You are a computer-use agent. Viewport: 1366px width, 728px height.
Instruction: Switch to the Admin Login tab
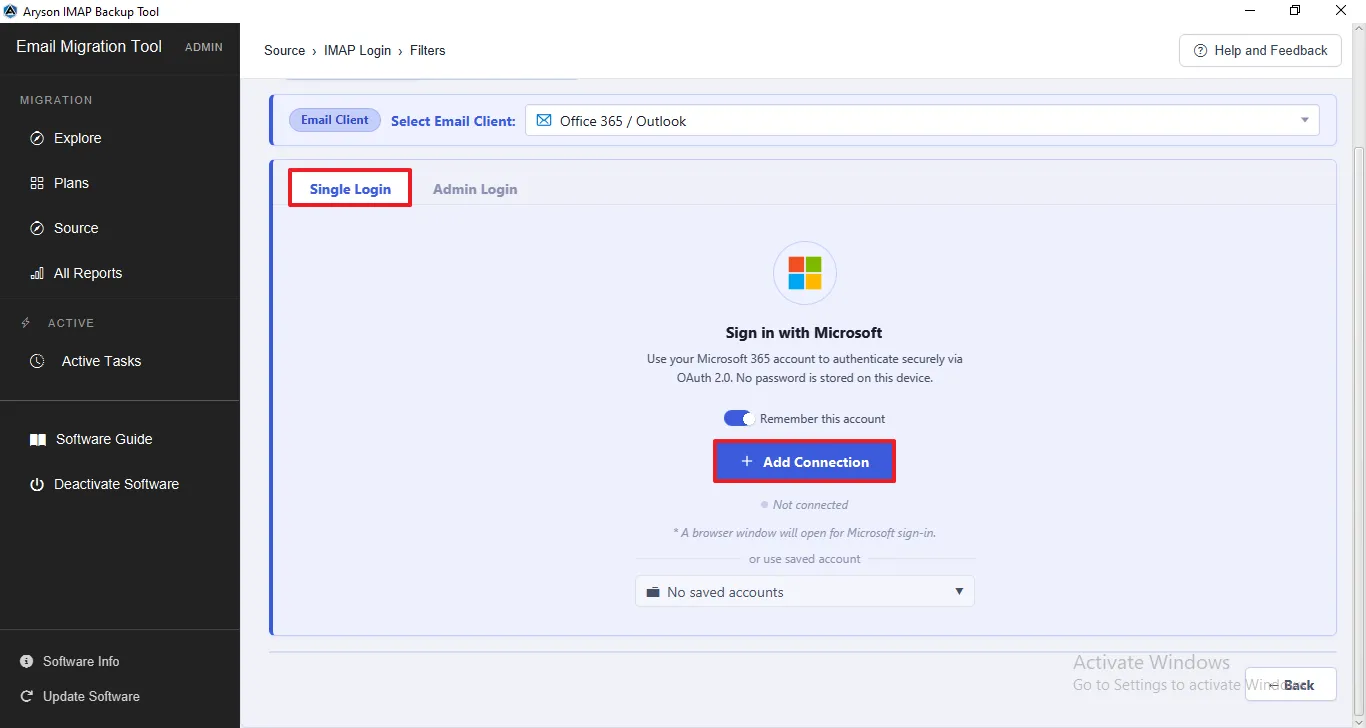click(475, 189)
